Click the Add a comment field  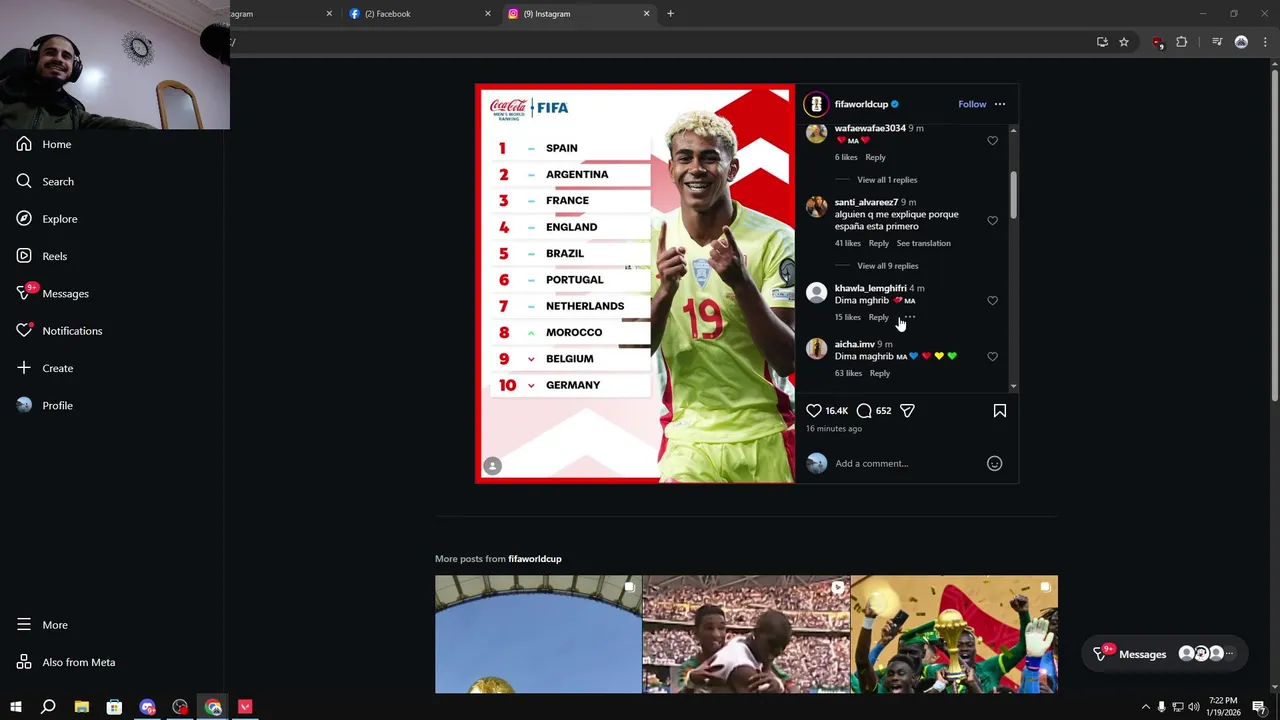click(905, 463)
